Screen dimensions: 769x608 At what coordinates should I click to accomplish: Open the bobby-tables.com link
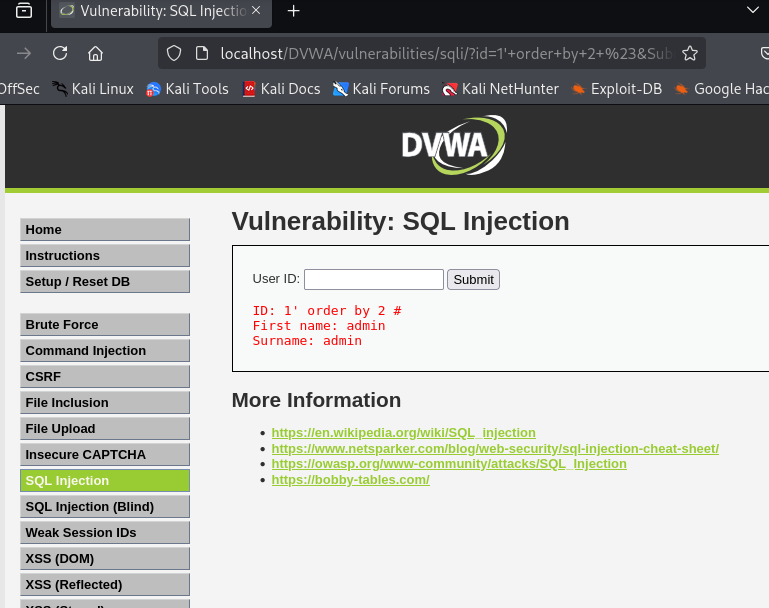click(351, 480)
